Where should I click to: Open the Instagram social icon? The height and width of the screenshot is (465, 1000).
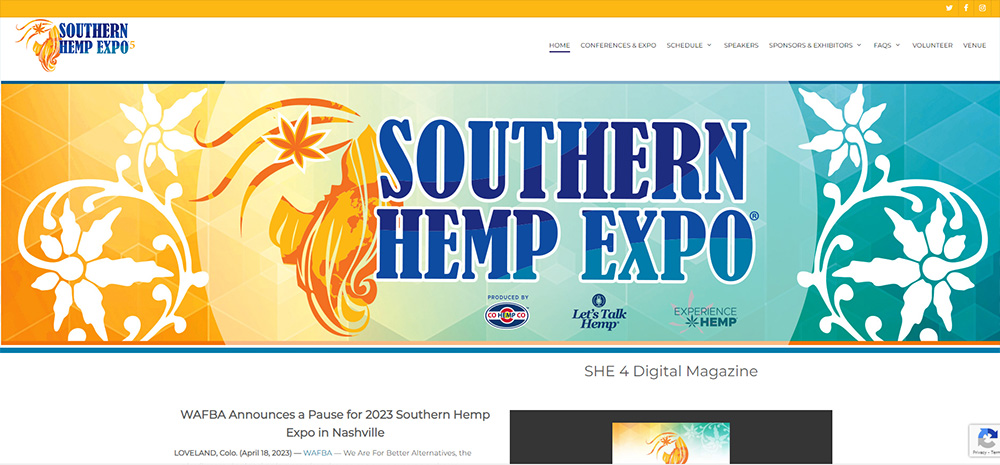(982, 8)
